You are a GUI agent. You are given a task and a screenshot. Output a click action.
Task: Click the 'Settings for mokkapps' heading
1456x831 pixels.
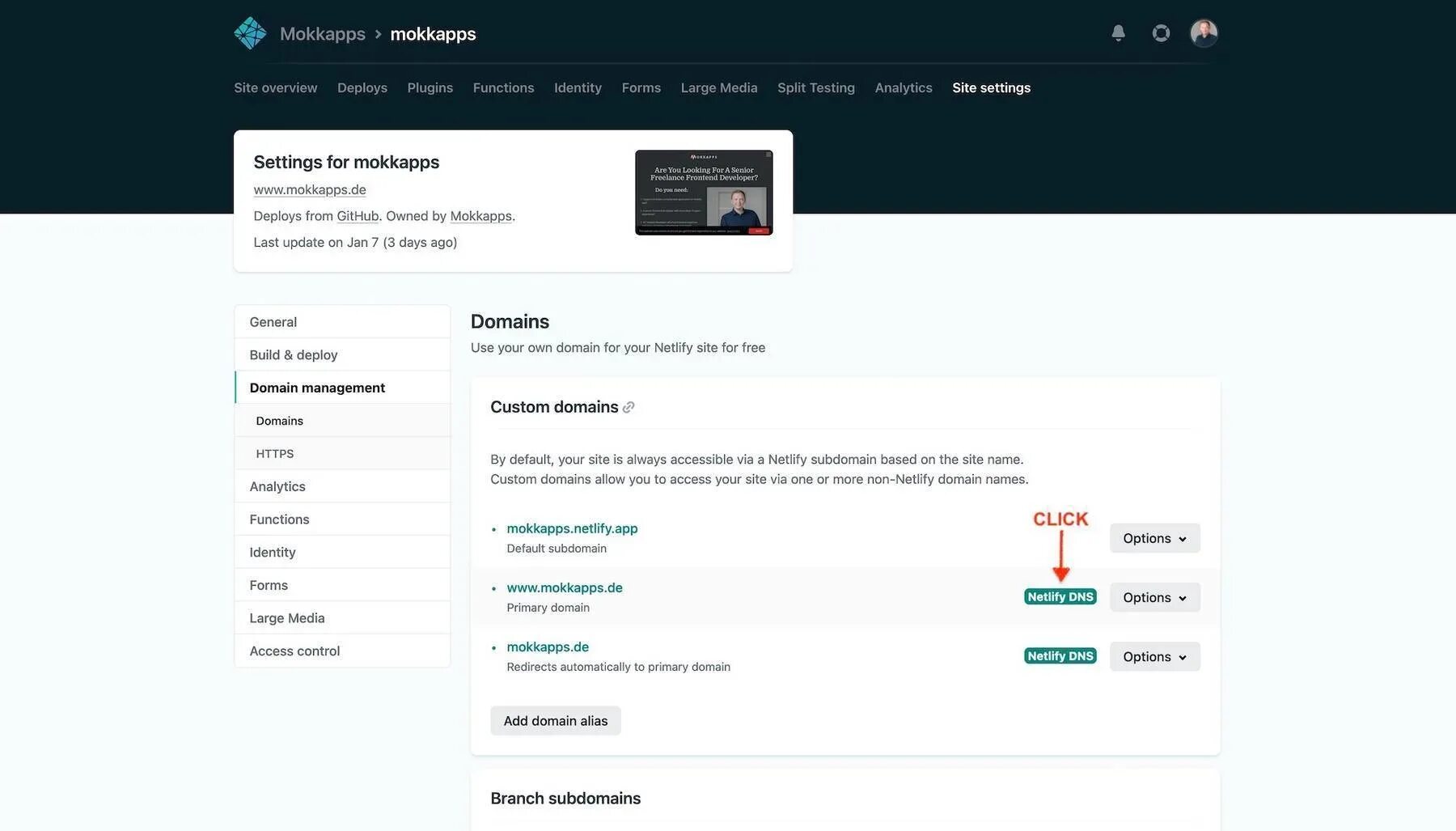[x=346, y=162]
